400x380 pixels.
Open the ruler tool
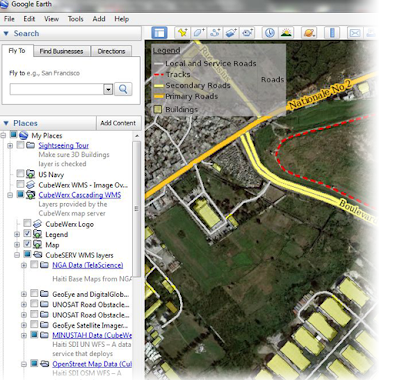(332, 33)
